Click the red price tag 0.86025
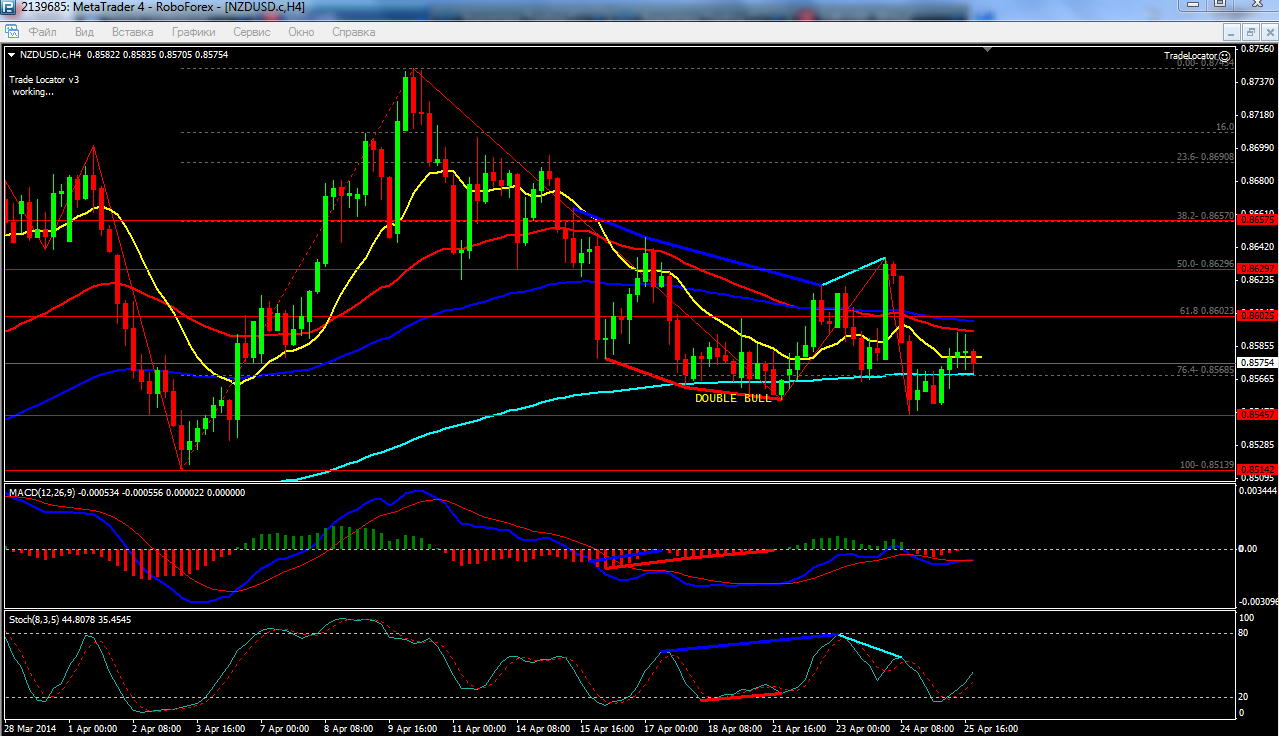 [1257, 316]
